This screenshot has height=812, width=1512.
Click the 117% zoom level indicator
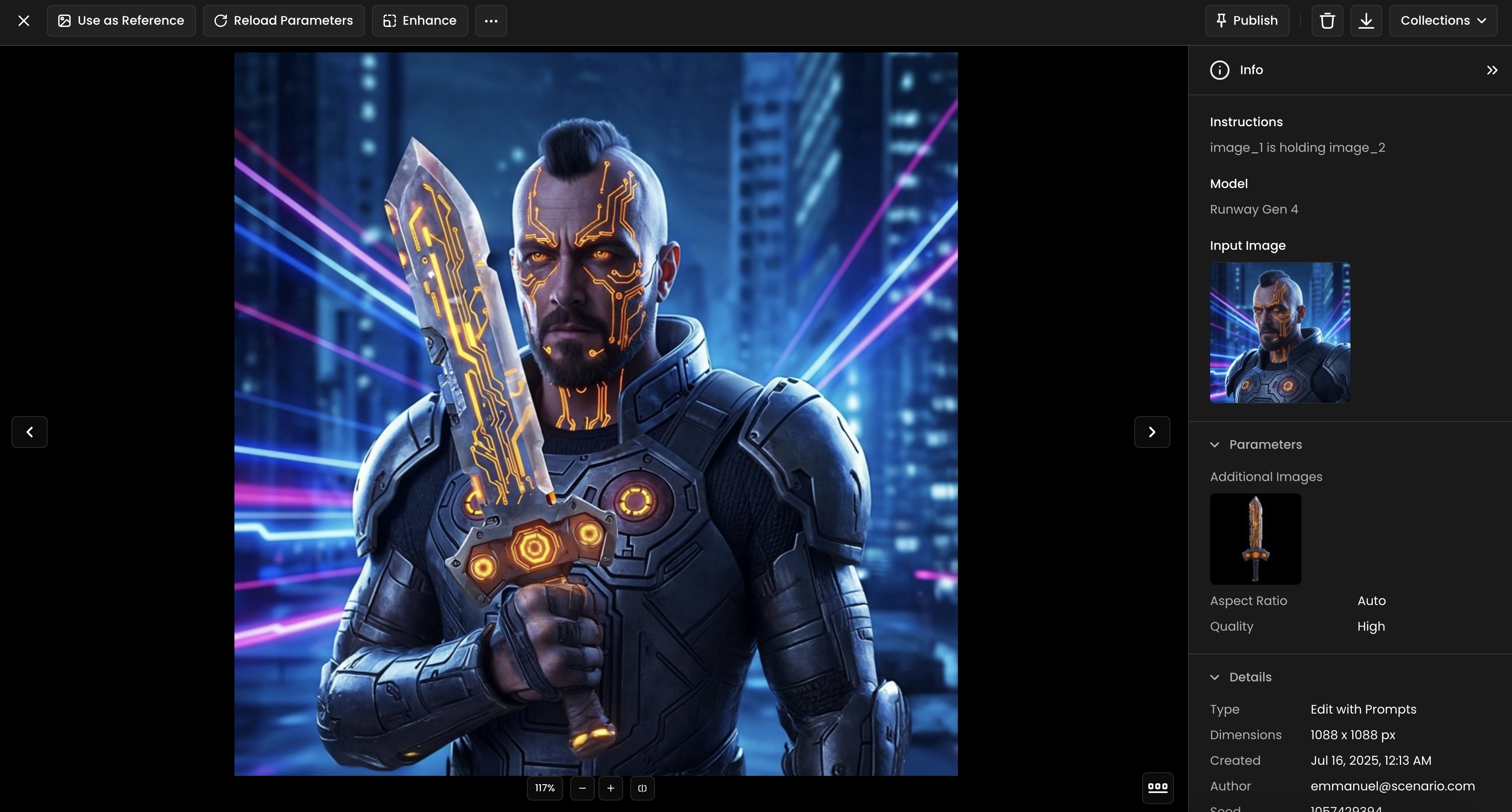tap(544, 788)
